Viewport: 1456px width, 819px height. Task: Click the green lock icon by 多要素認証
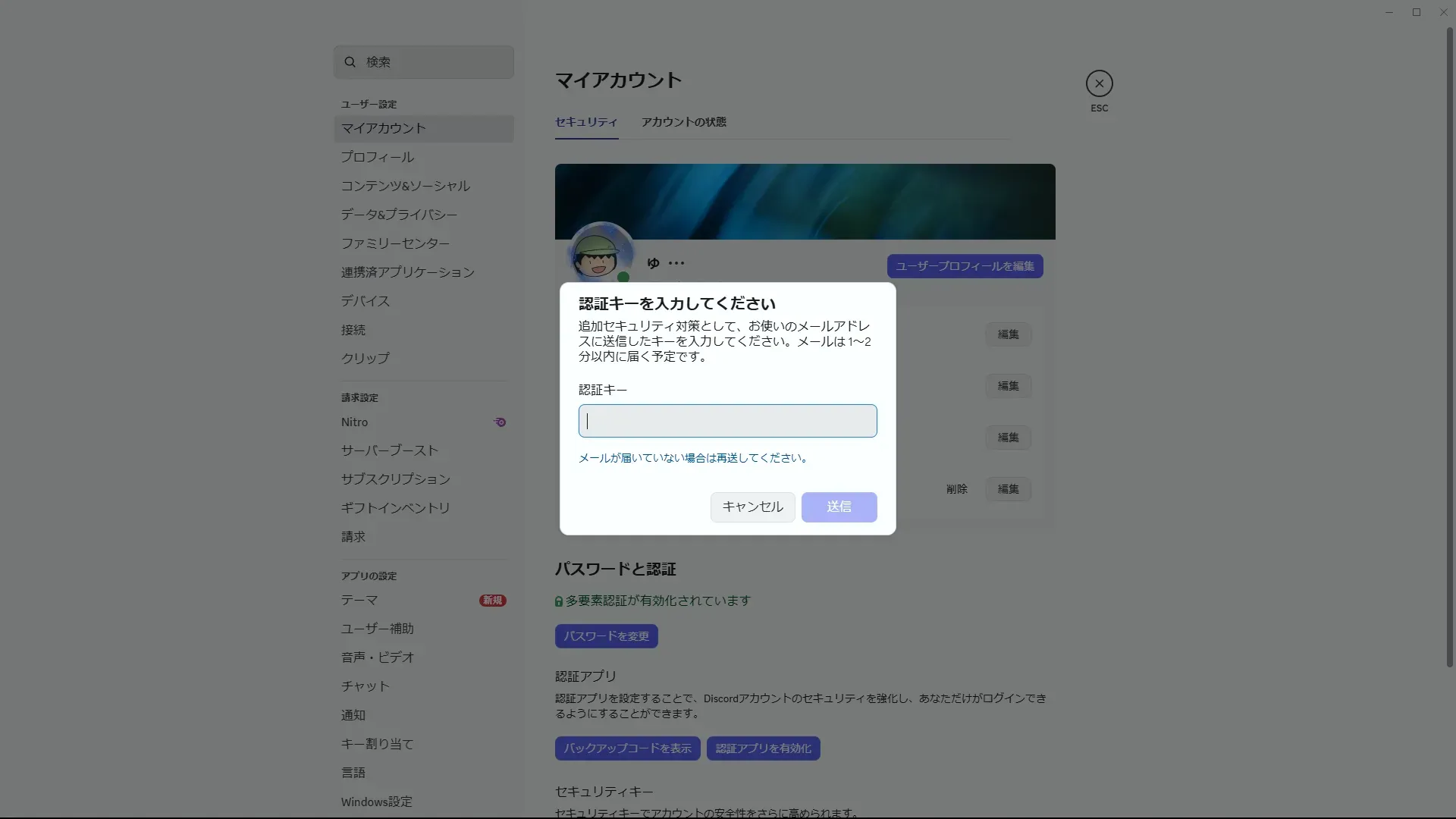click(x=559, y=601)
